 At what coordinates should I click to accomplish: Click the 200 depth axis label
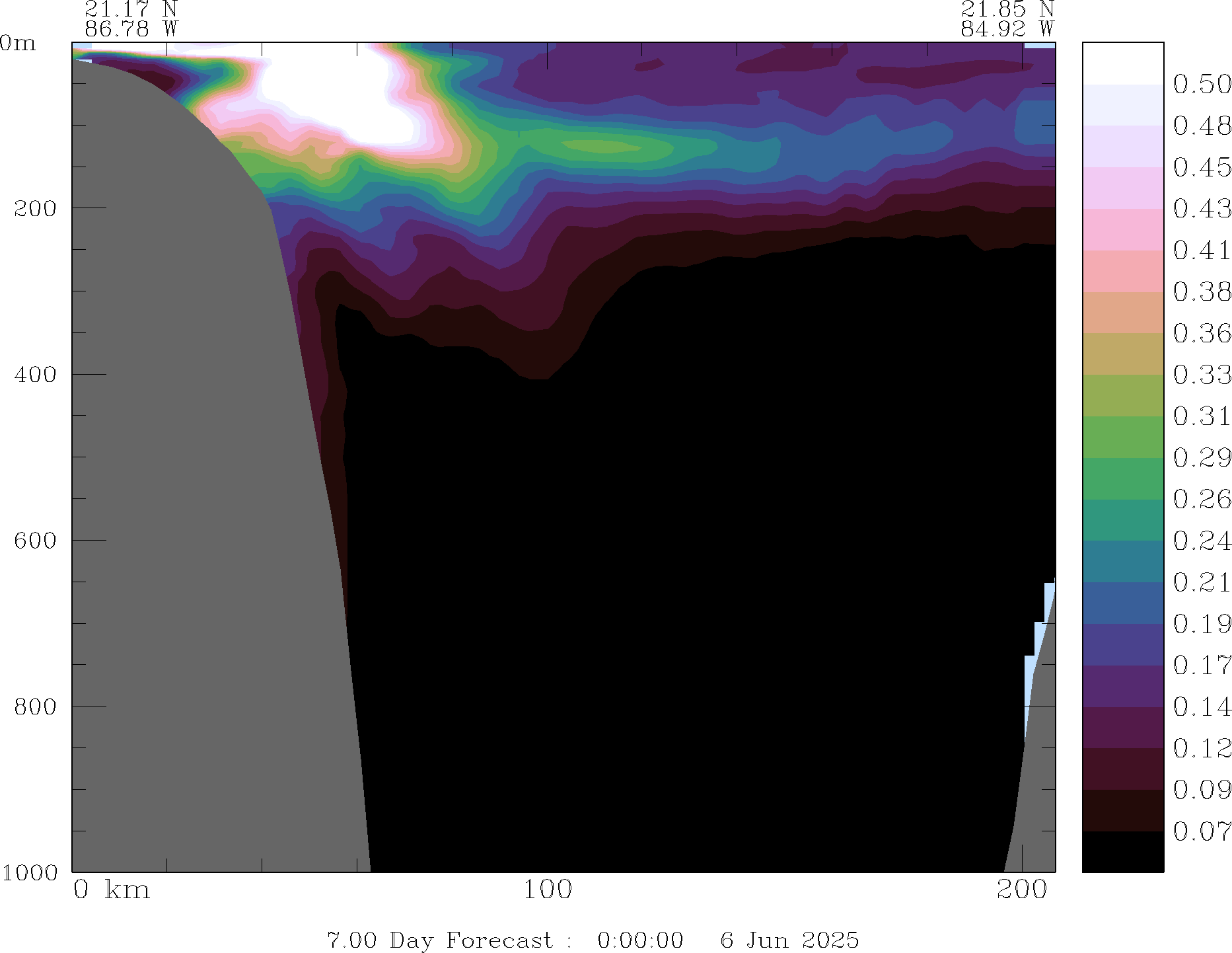click(36, 209)
